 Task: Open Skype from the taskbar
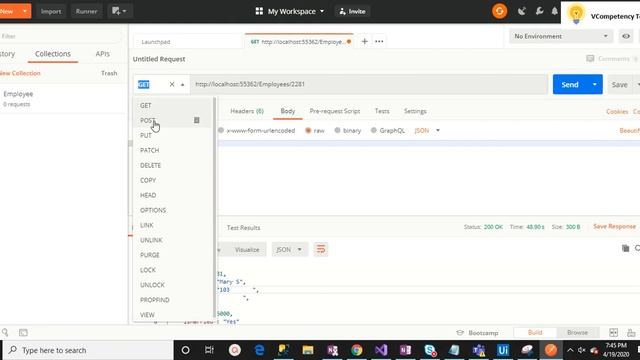coord(430,350)
